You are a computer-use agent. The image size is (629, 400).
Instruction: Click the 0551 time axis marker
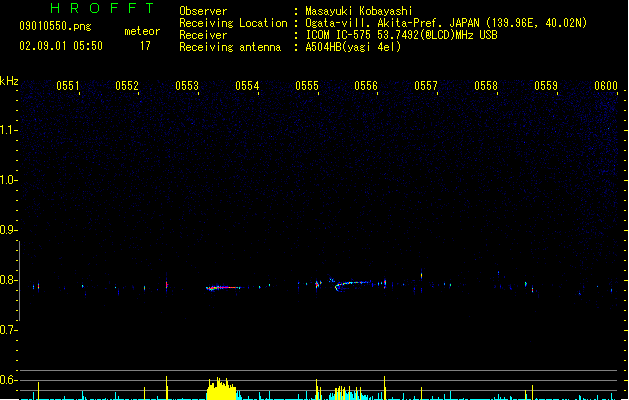[68, 86]
